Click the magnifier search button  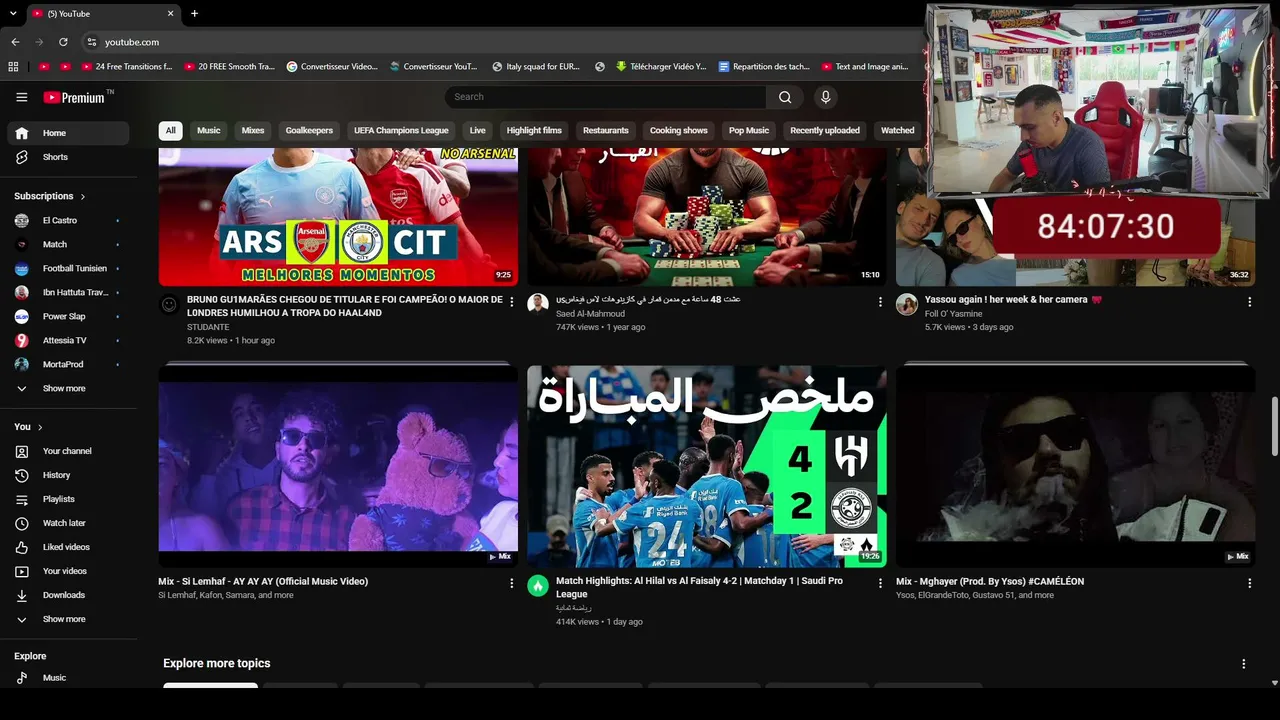(x=785, y=97)
